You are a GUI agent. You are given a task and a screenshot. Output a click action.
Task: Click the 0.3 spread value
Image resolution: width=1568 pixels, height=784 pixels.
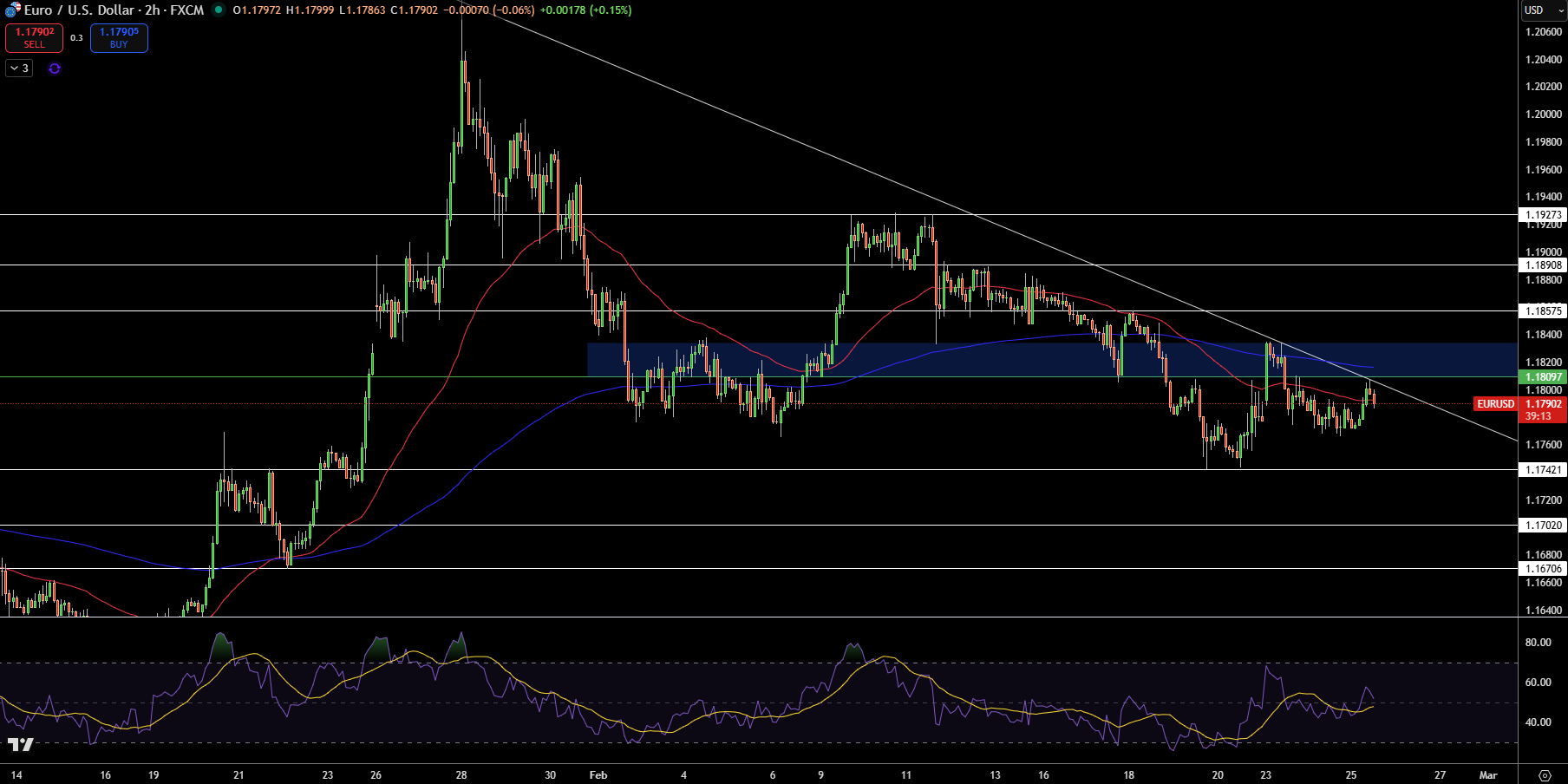pos(76,38)
